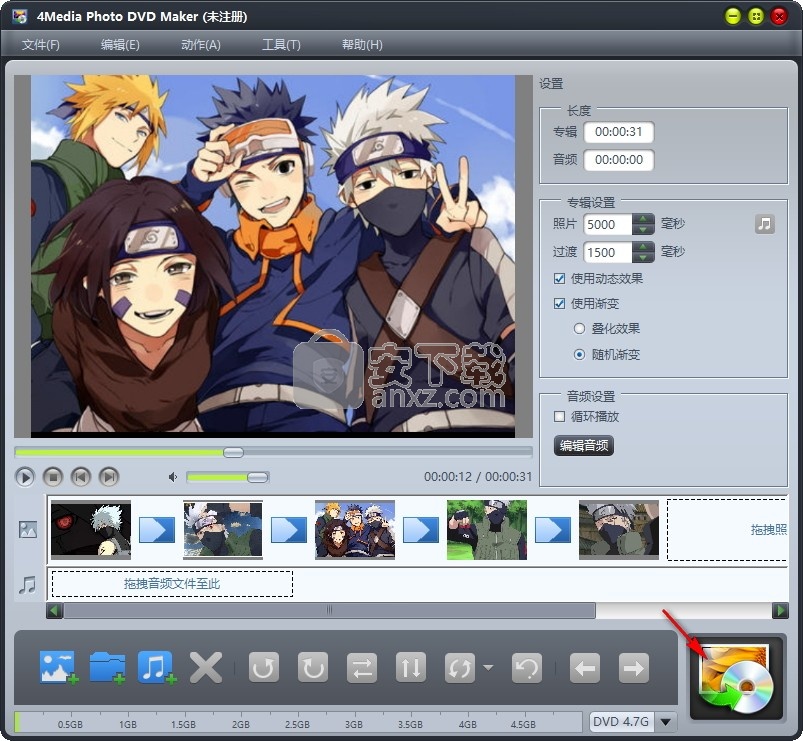Flip photo vertically
The image size is (803, 741).
[411, 667]
